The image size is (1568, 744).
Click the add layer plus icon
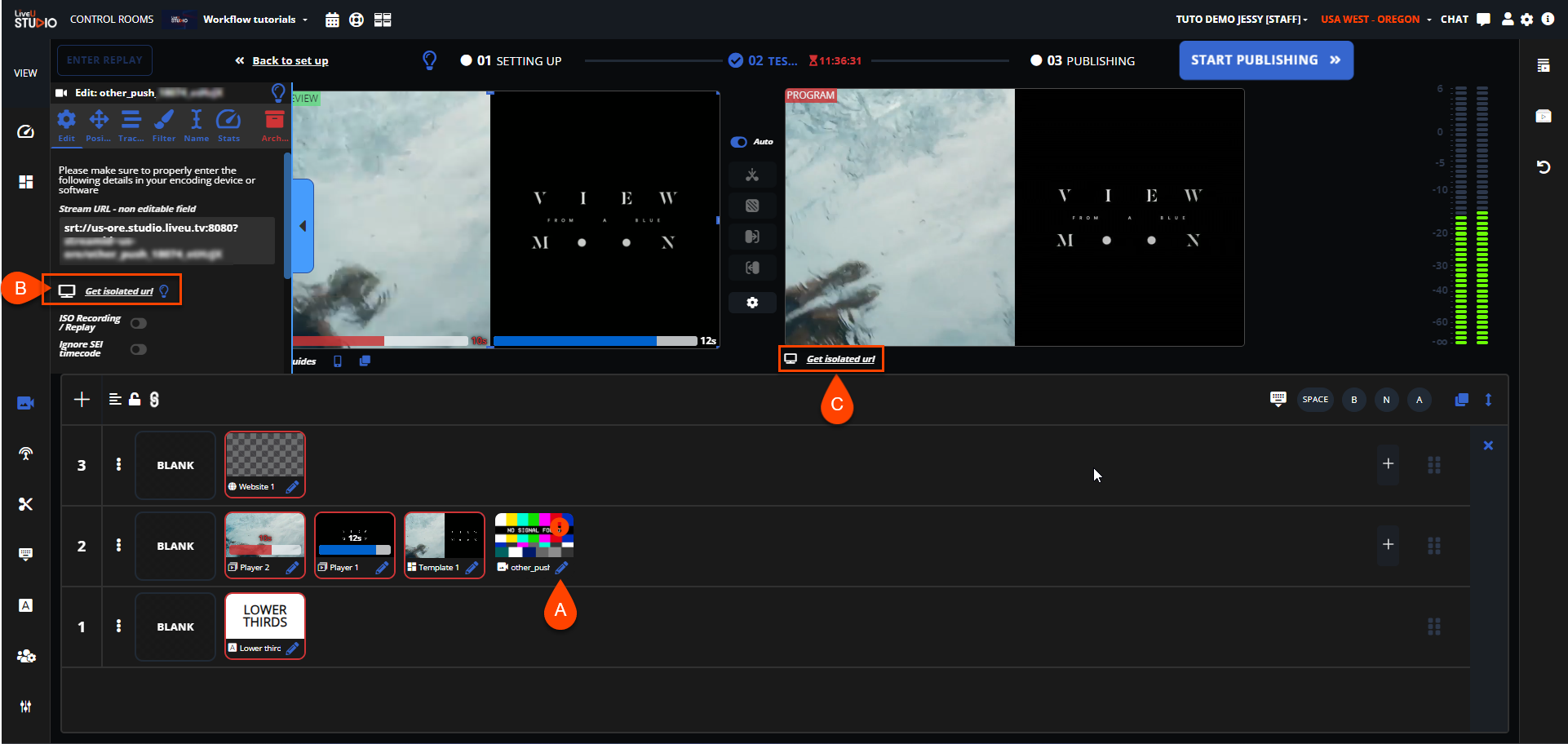82,399
